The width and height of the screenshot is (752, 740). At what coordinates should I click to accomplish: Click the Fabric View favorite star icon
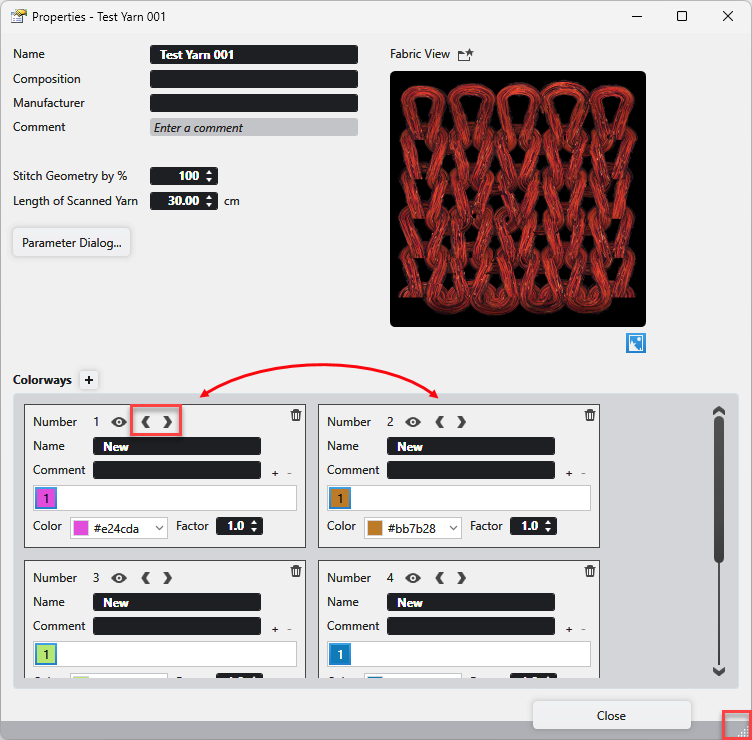click(x=465, y=55)
